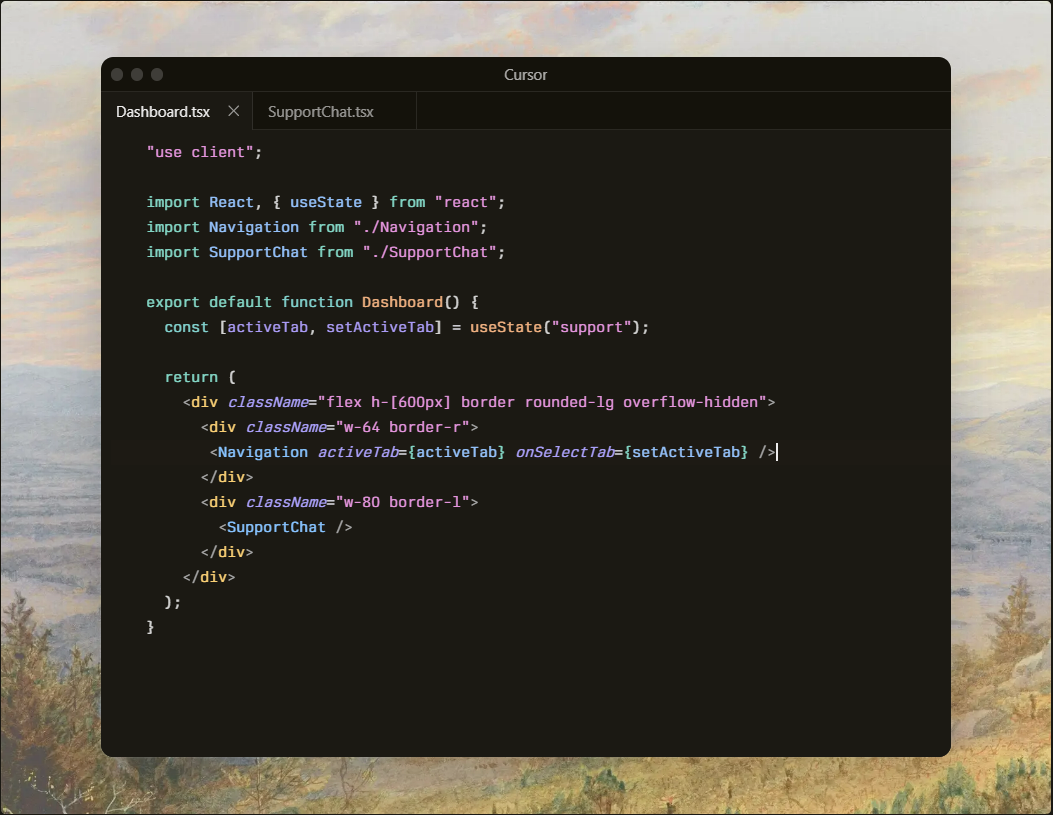Click the rightmost window control dot
Viewport: 1053px width, 815px height.
(157, 75)
